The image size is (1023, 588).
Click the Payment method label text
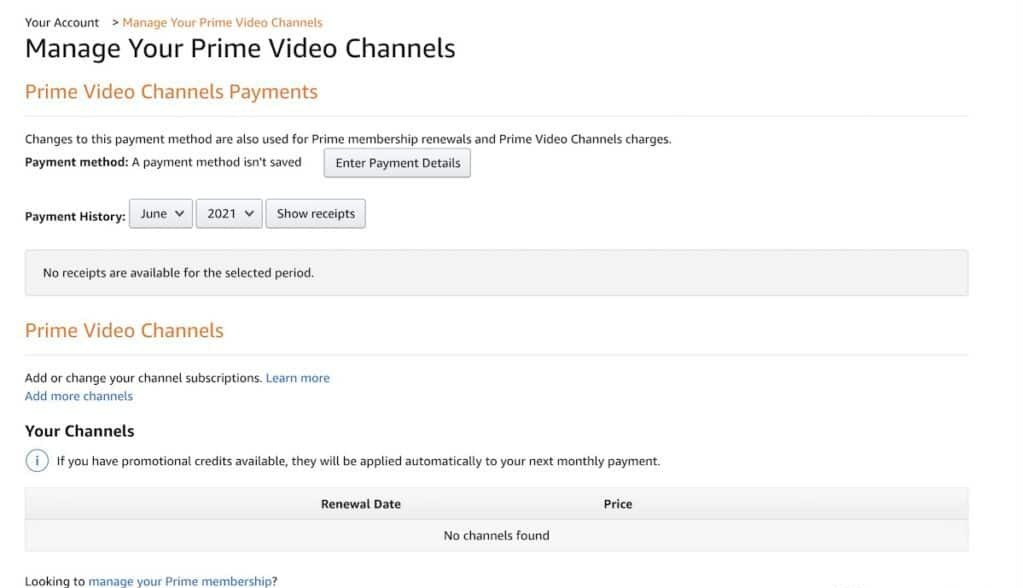pos(76,162)
